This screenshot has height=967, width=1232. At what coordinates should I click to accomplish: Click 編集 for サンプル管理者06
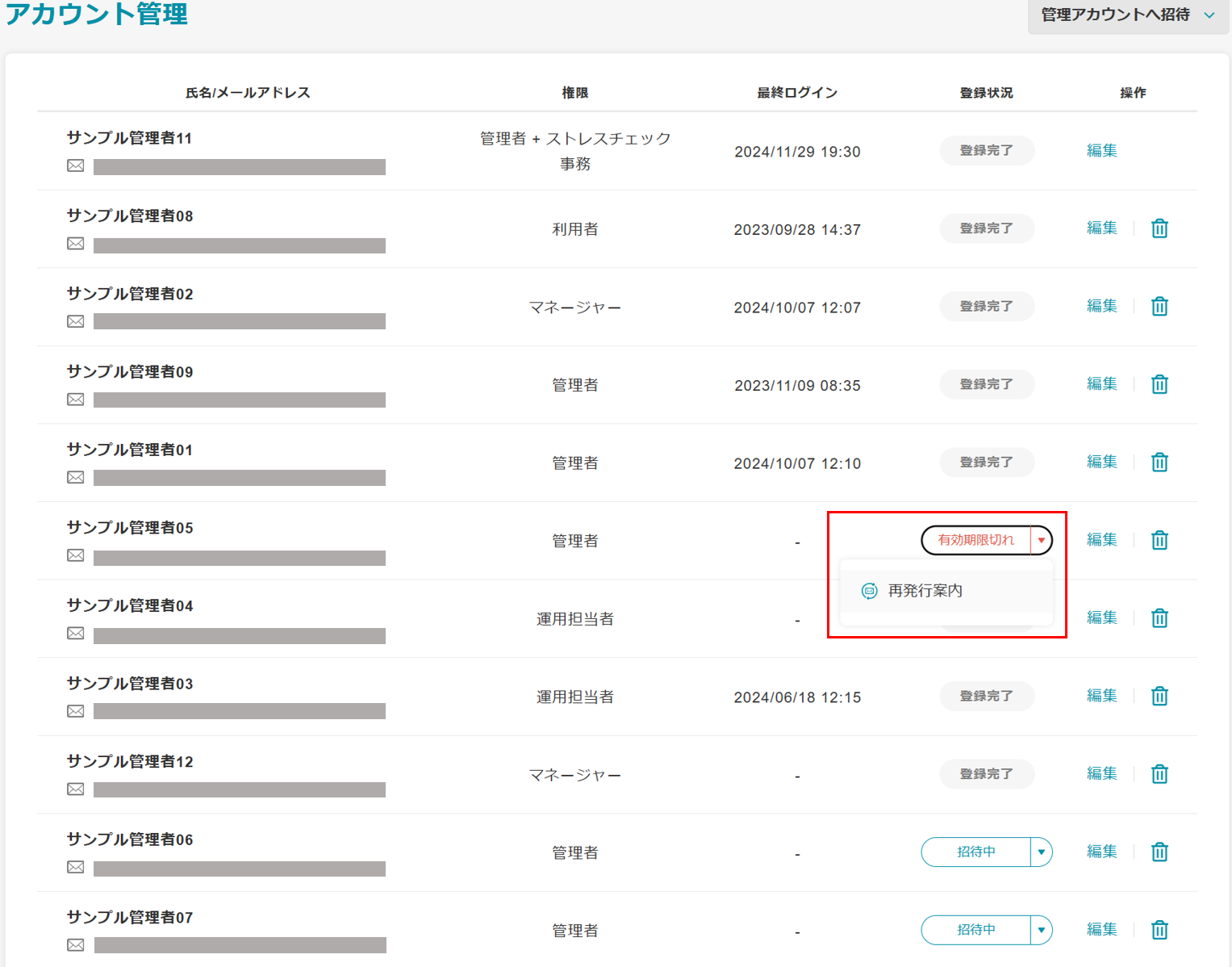click(x=1101, y=852)
